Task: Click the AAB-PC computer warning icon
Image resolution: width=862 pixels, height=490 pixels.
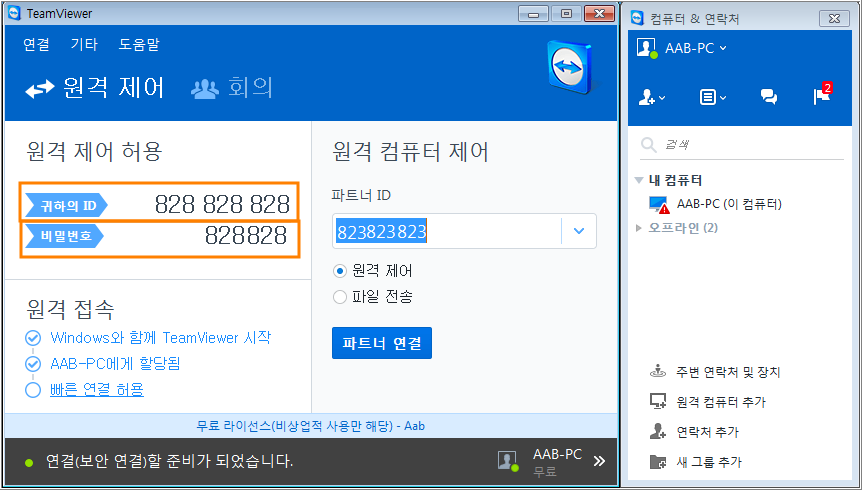Action: tap(659, 205)
